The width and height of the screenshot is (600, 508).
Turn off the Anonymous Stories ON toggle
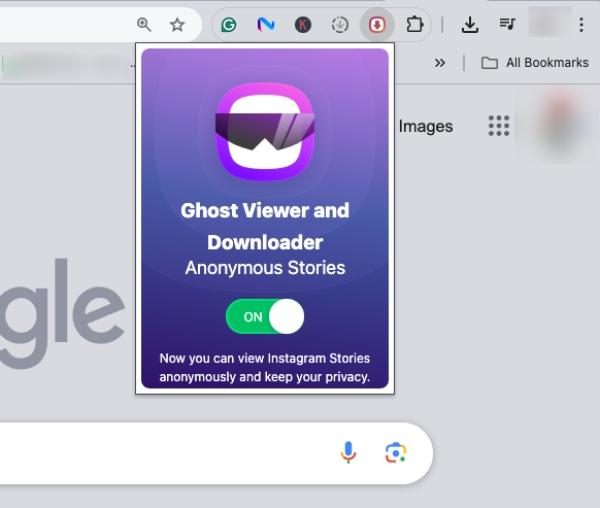click(x=265, y=316)
